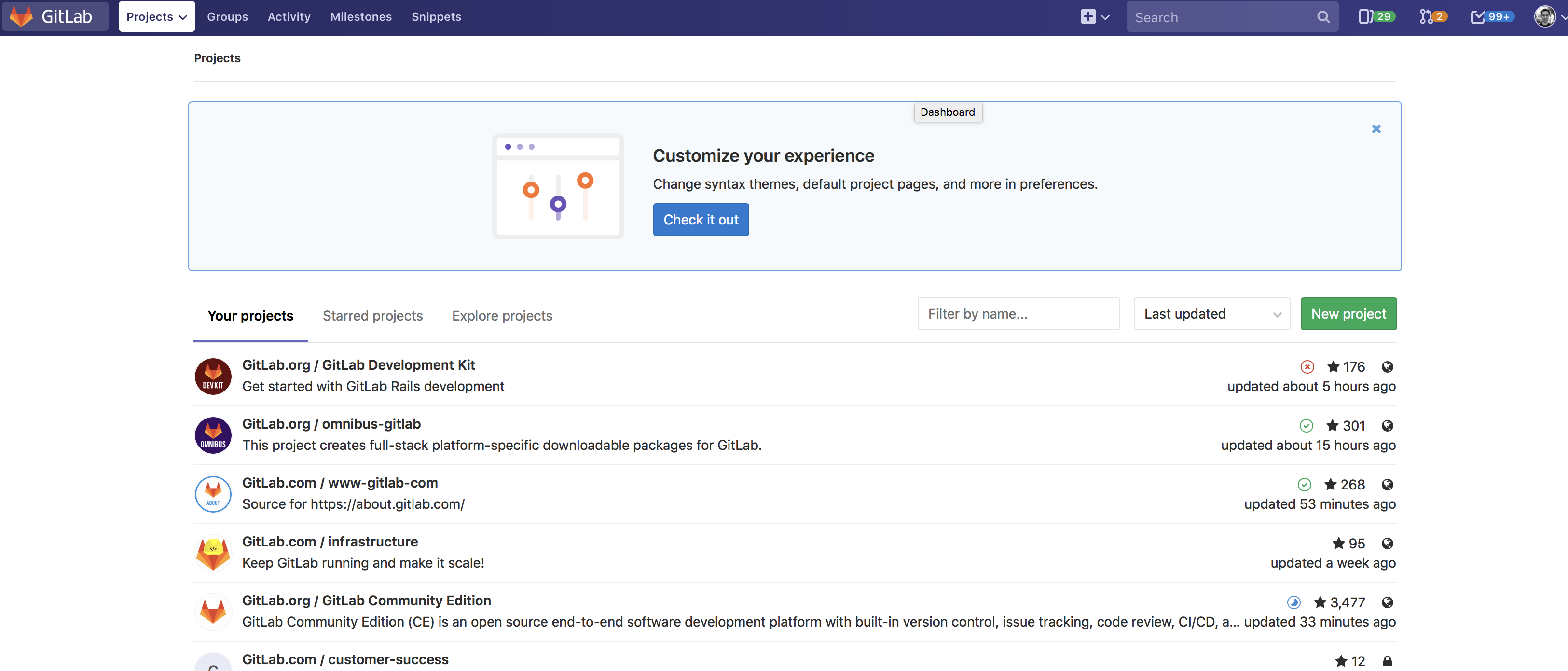The width and height of the screenshot is (1568, 671).
Task: Click public globe icon on Development Kit row
Action: coord(1387,366)
